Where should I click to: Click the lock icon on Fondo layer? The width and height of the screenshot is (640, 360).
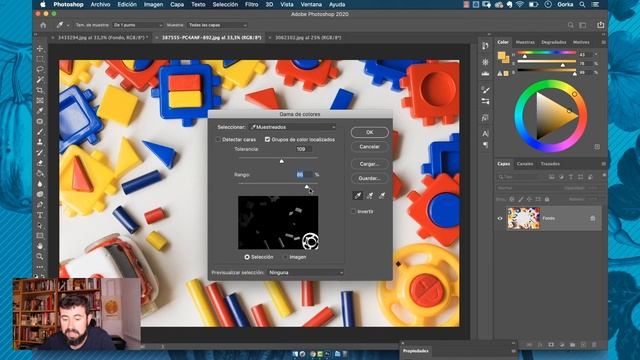click(x=593, y=218)
